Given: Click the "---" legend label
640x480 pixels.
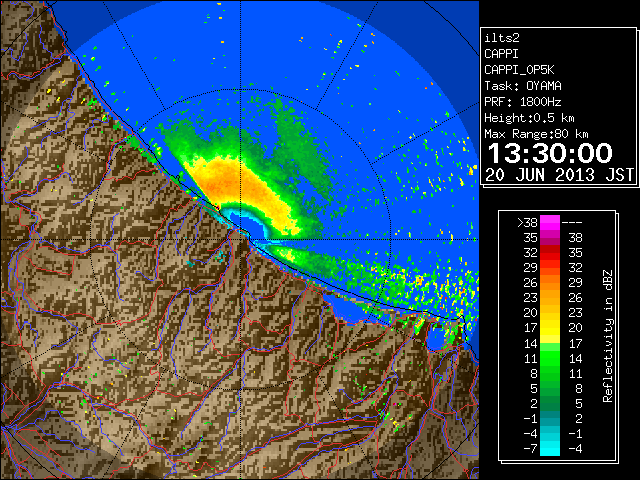Looking at the screenshot, I should coord(572,222).
